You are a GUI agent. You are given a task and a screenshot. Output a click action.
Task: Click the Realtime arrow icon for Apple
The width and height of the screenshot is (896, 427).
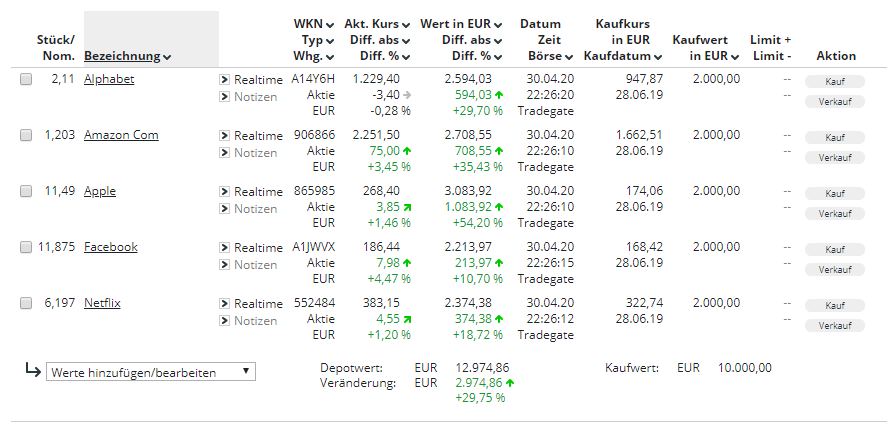click(x=224, y=192)
